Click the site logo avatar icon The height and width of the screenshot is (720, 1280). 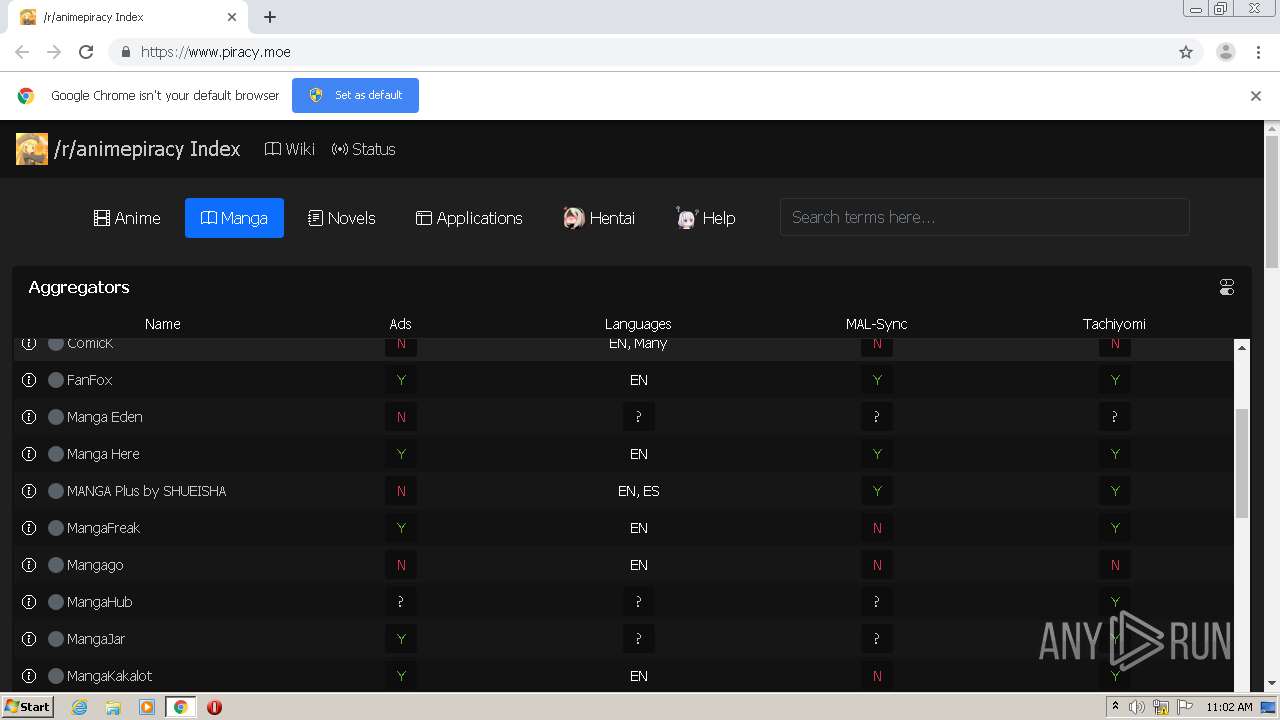click(31, 149)
